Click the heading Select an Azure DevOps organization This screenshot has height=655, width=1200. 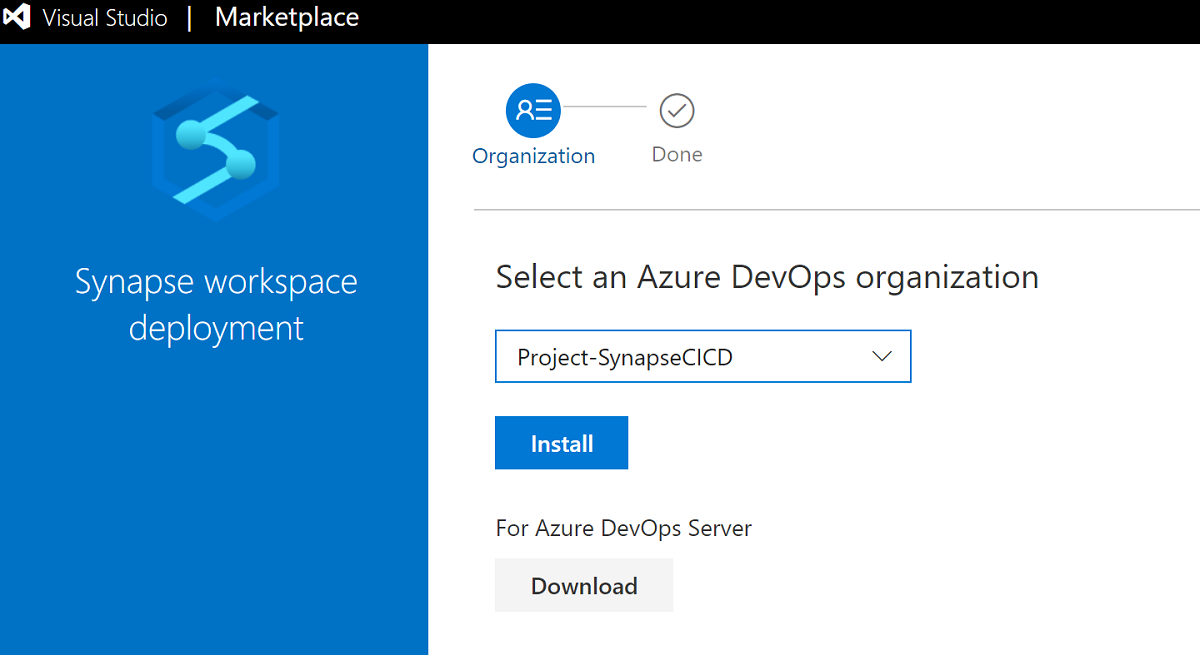(x=767, y=277)
